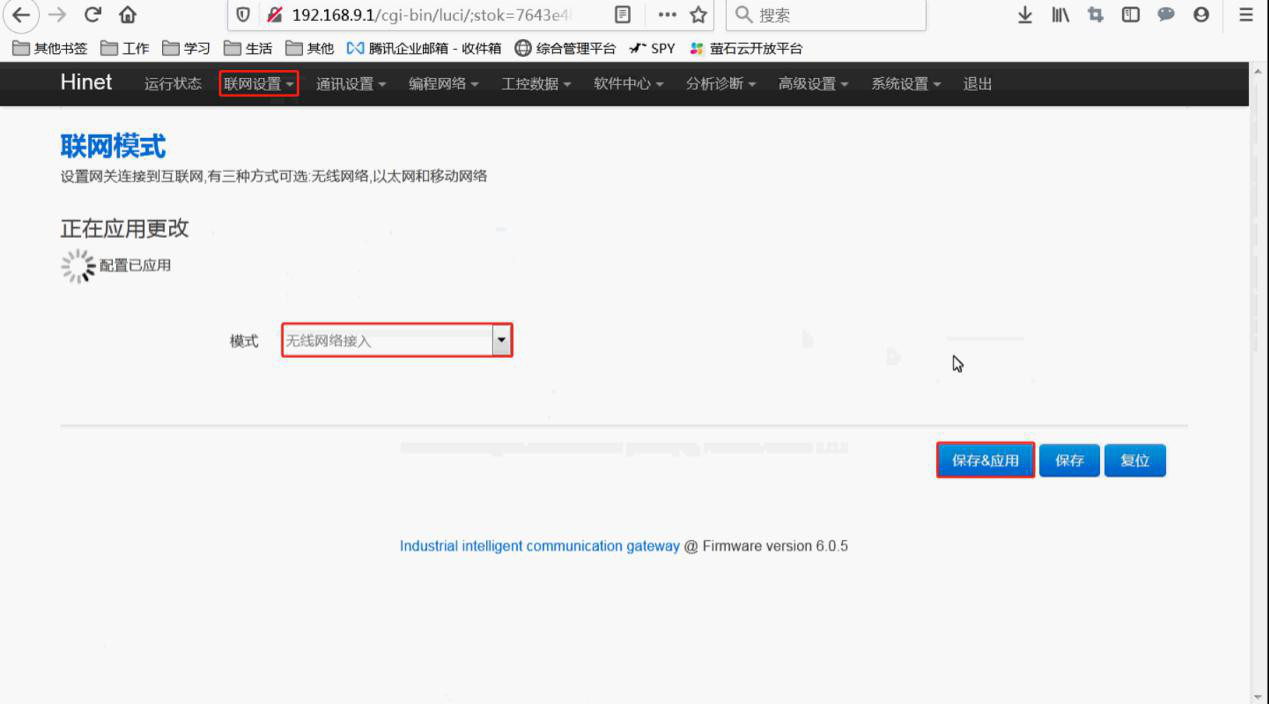Open the downloads arrow icon
Viewport: 1269px width, 704px height.
pos(1025,15)
